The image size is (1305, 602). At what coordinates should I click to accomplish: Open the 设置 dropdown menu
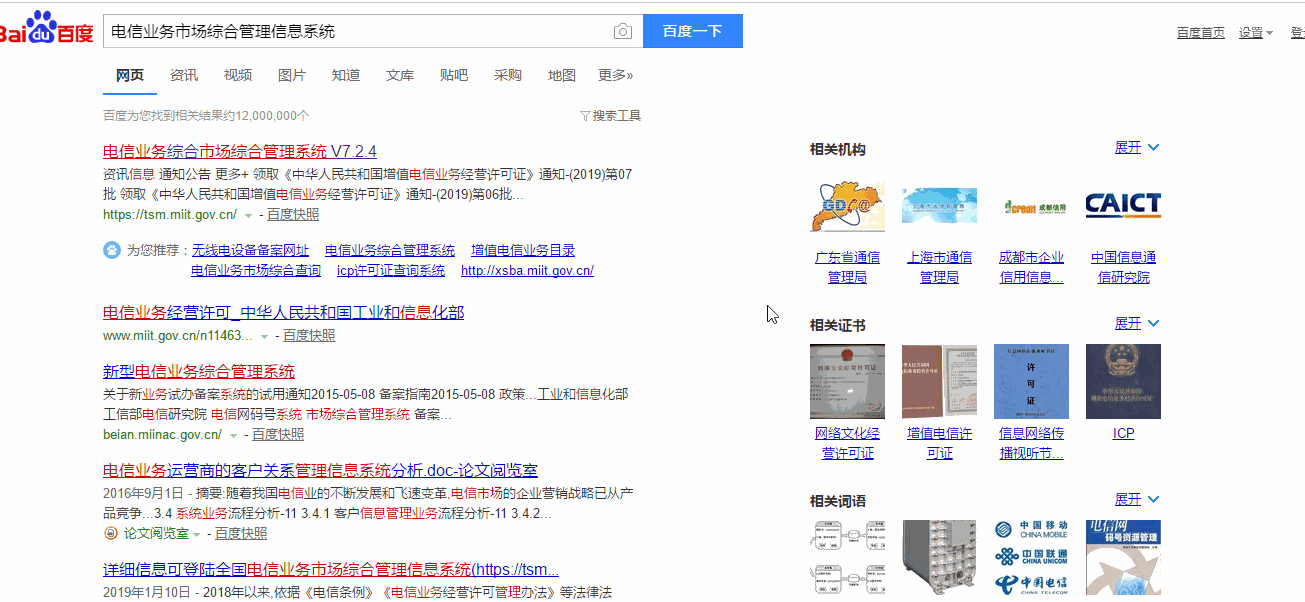pyautogui.click(x=1256, y=32)
